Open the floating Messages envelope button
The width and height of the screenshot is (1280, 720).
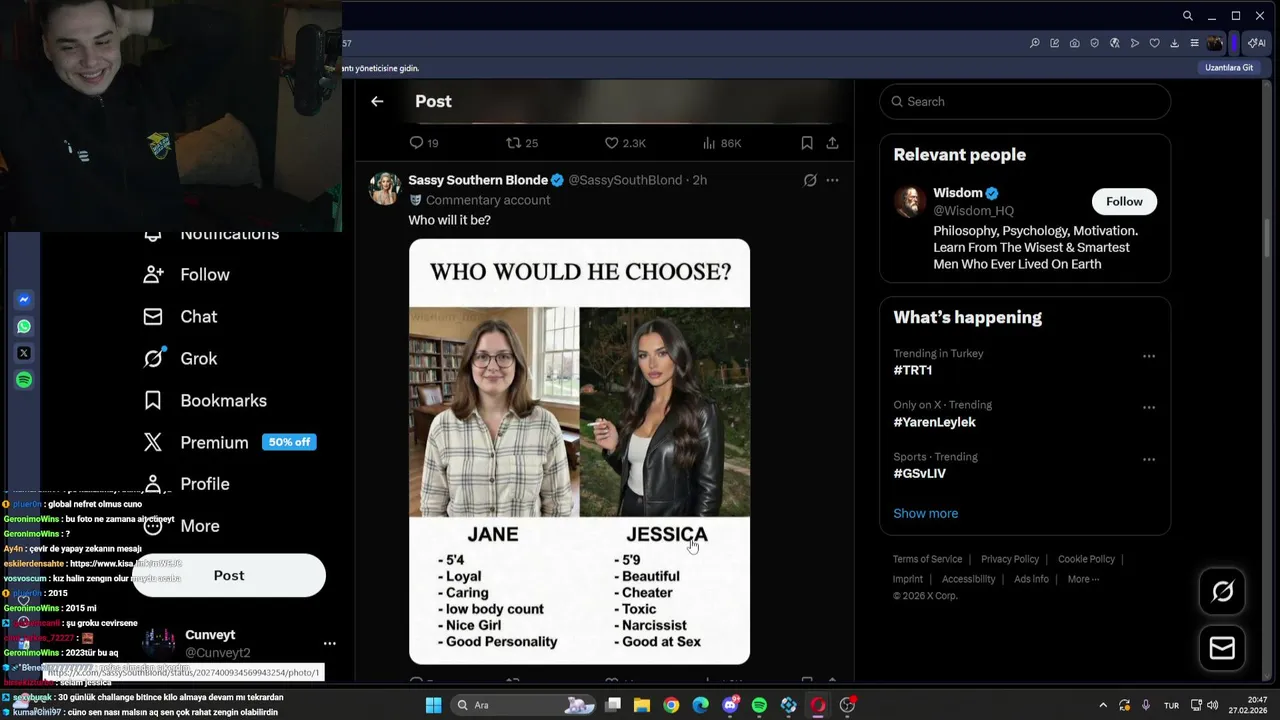tap(1222, 648)
